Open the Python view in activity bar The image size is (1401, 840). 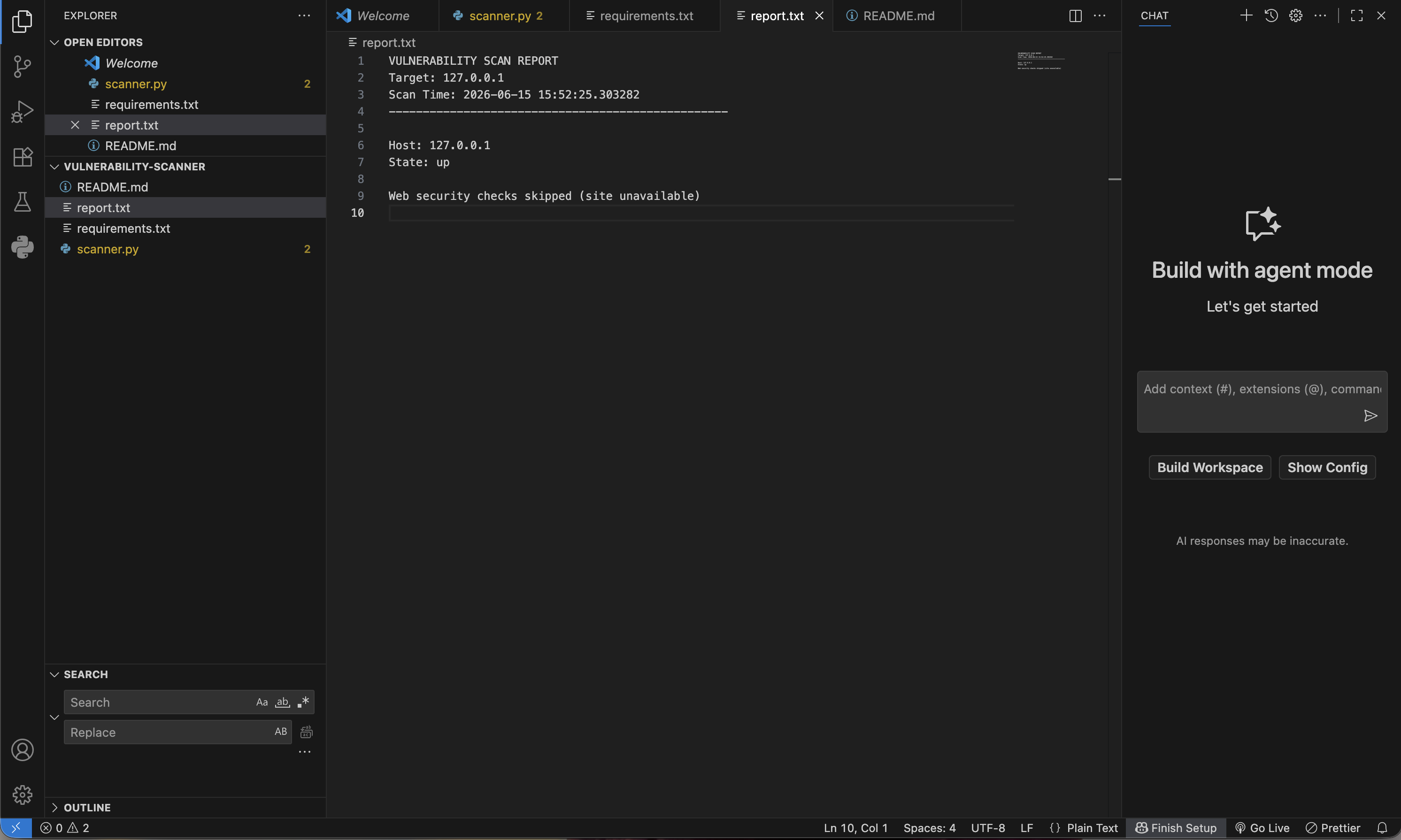[x=22, y=247]
